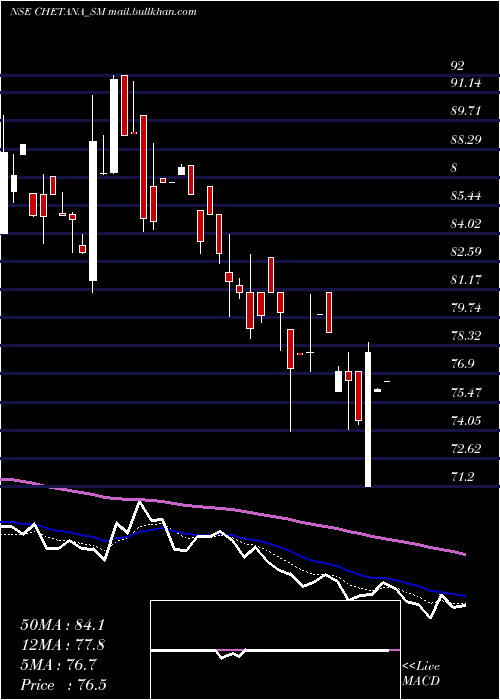Click the 76.9 price axis label
The width and height of the screenshot is (500, 700).
462,364
